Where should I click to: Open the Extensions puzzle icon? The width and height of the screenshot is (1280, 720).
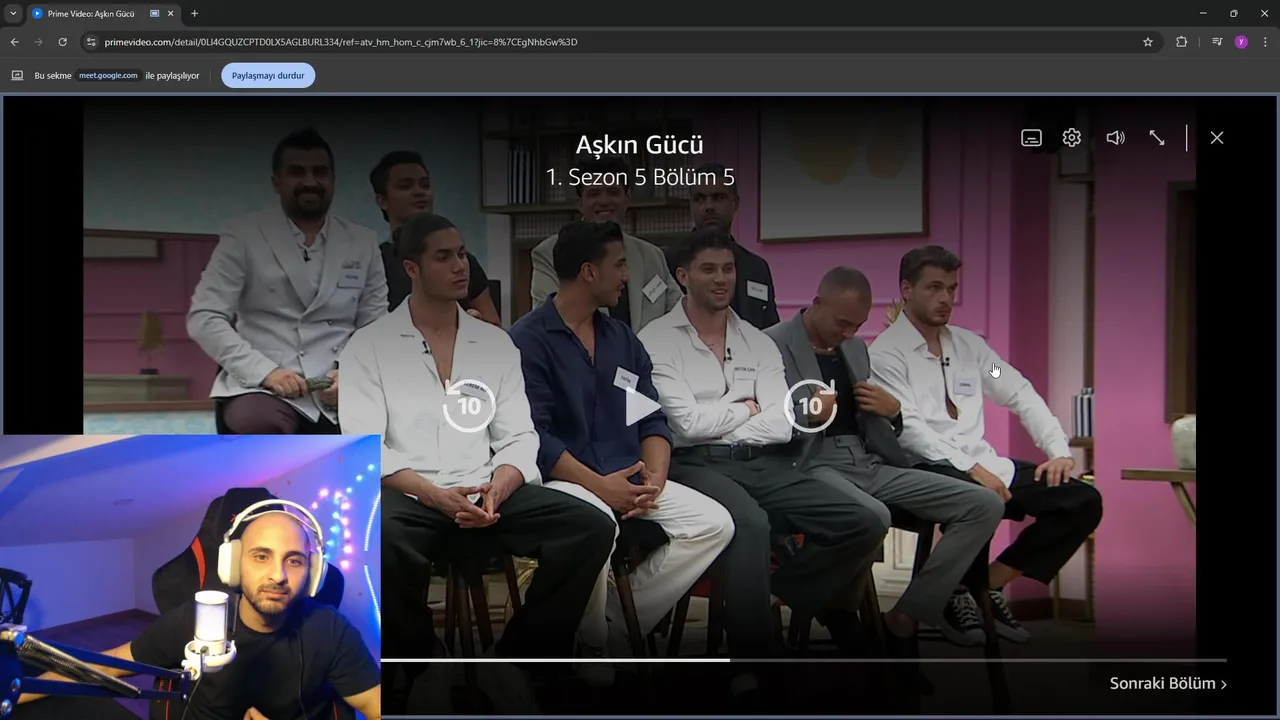pyautogui.click(x=1181, y=42)
